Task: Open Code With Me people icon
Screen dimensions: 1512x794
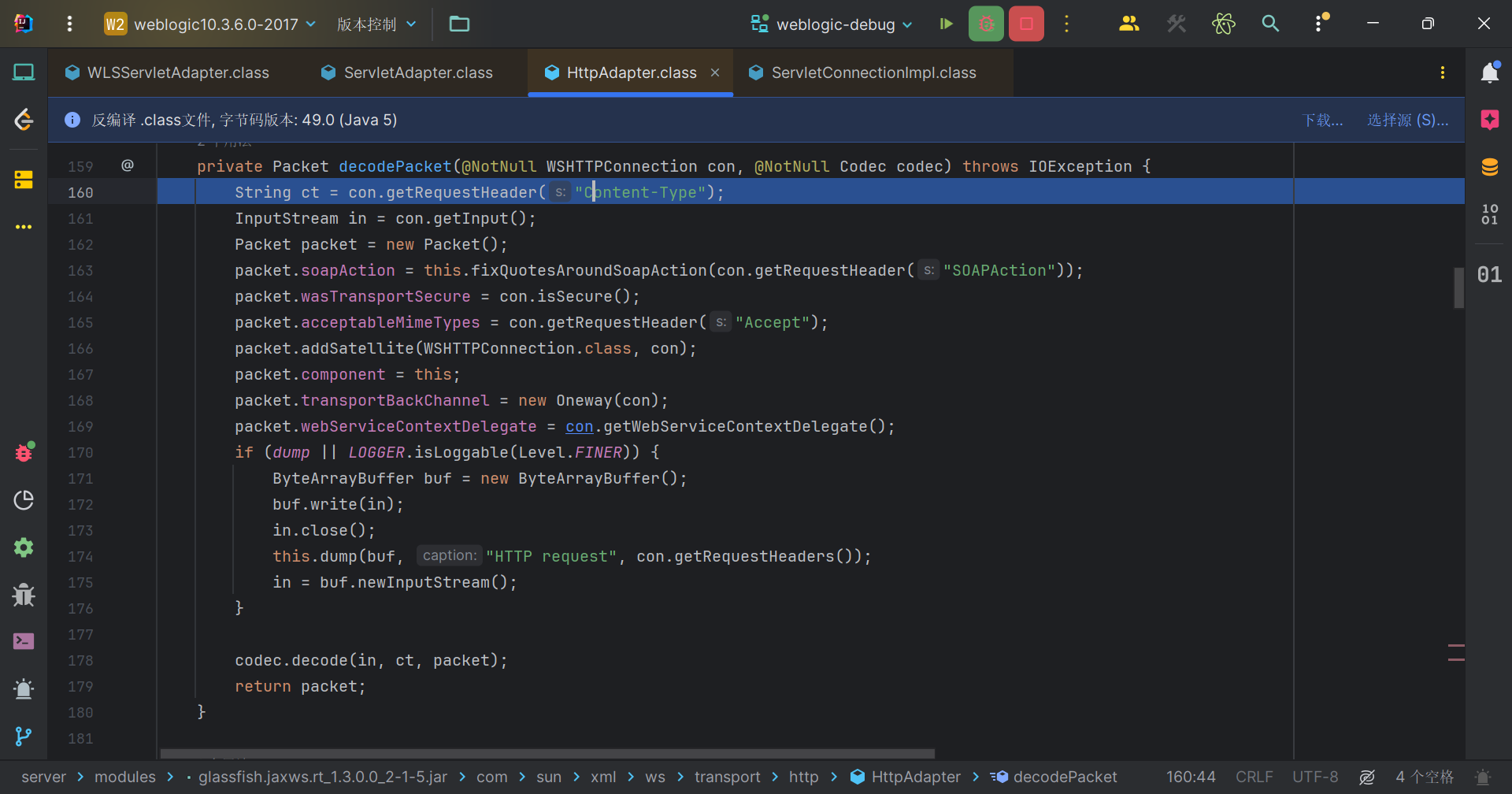Action: coord(1129,24)
